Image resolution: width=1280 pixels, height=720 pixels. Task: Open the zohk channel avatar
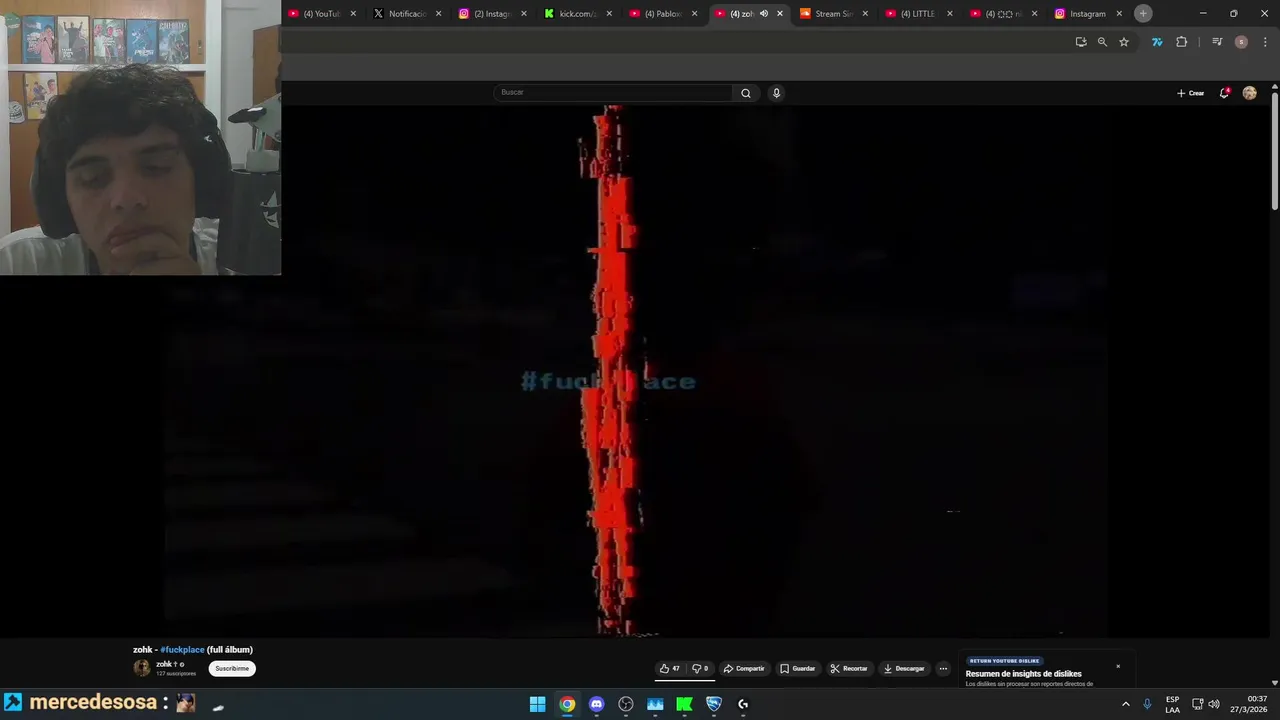(142, 668)
